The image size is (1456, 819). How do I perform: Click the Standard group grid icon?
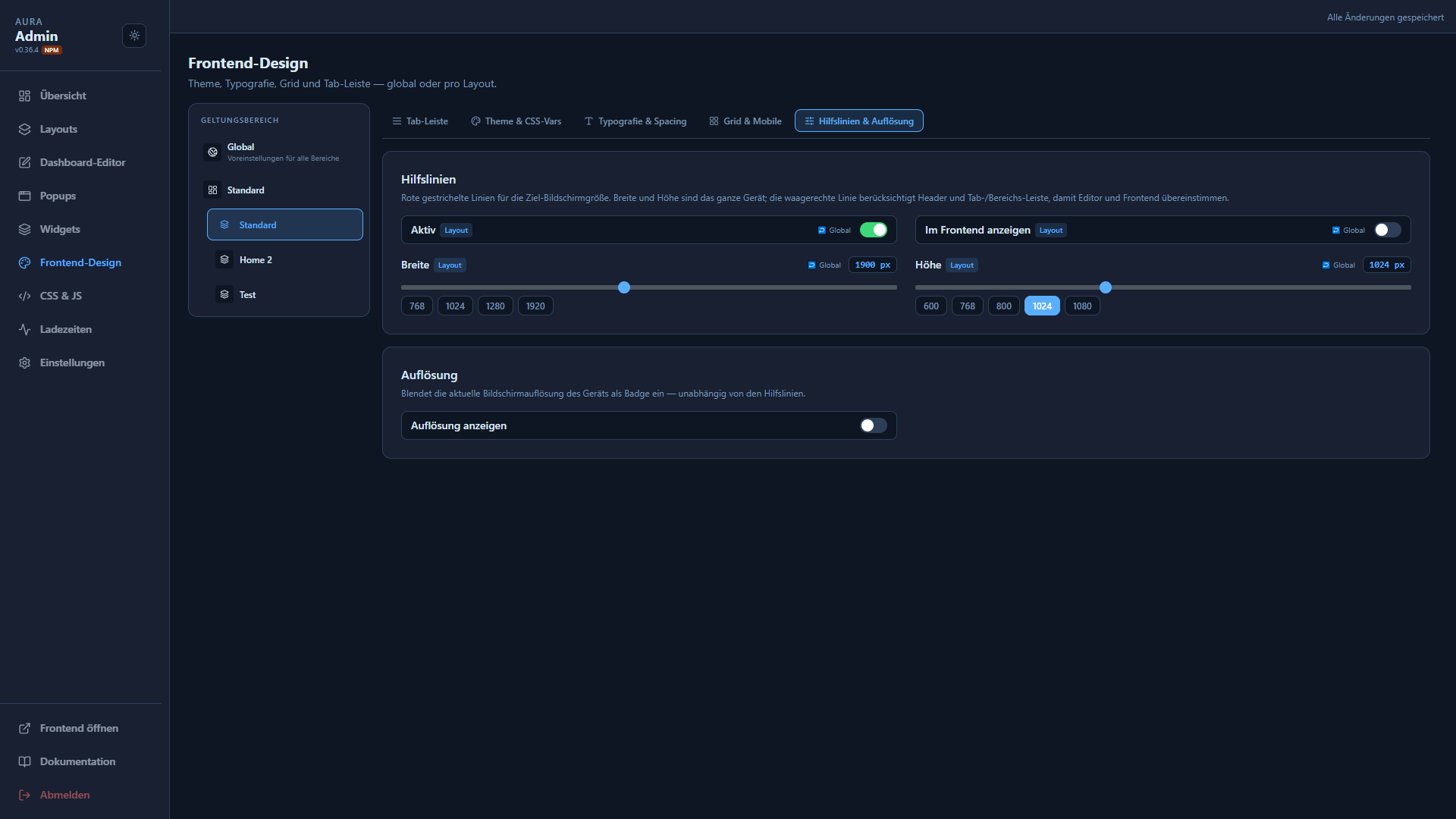(212, 190)
